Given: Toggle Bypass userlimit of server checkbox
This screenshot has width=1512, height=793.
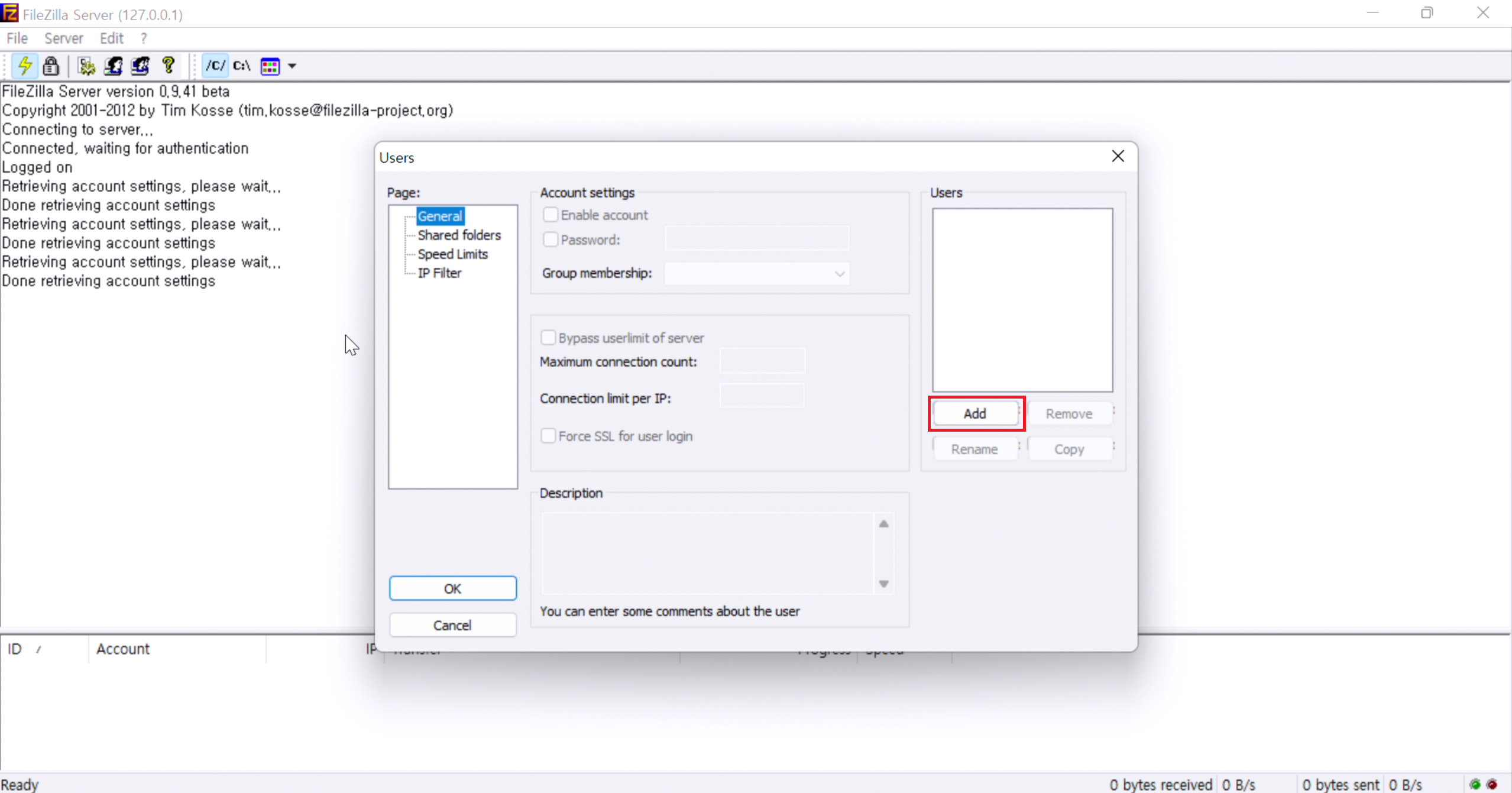Looking at the screenshot, I should click(548, 338).
